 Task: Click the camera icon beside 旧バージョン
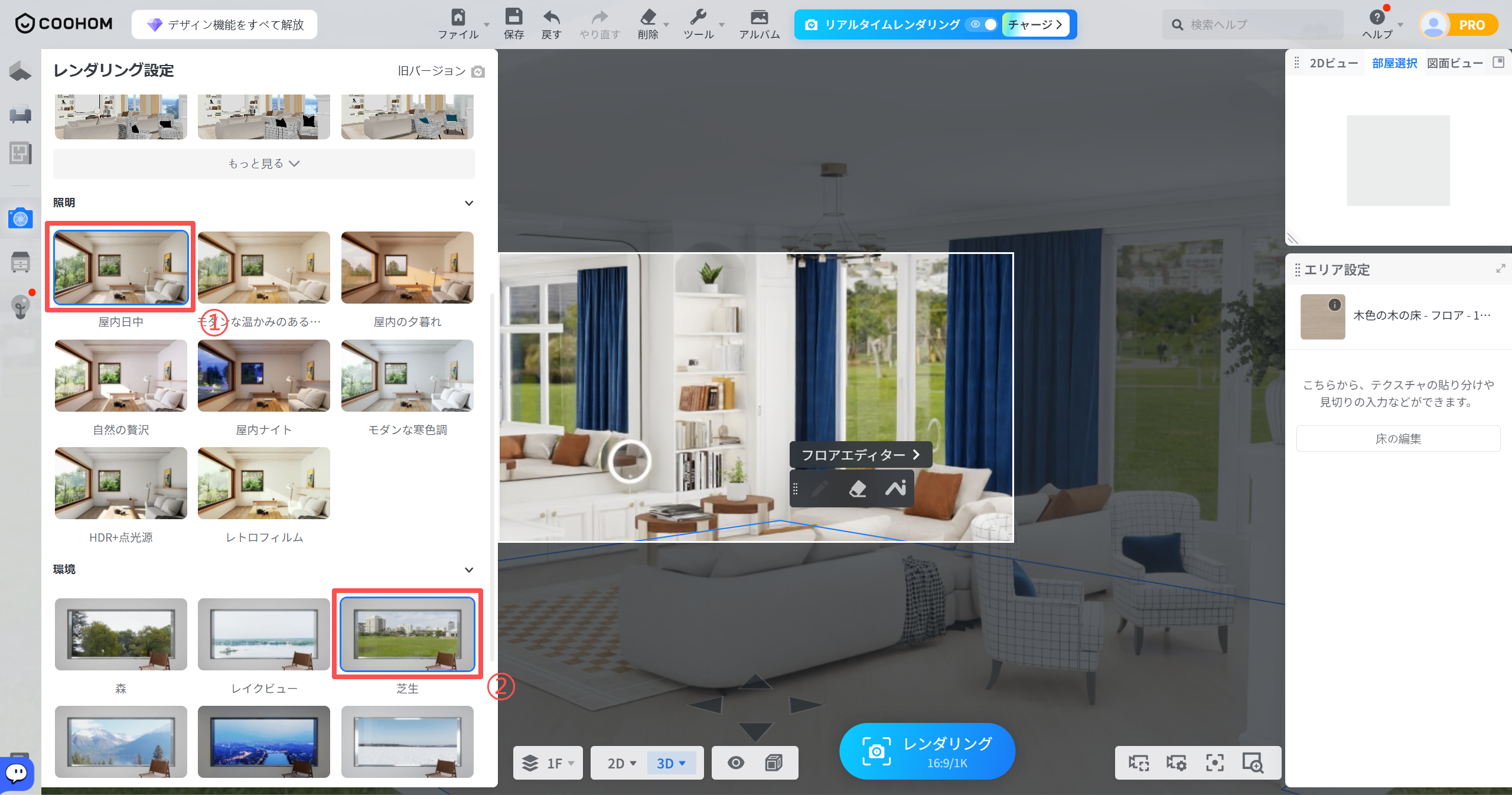click(x=478, y=72)
